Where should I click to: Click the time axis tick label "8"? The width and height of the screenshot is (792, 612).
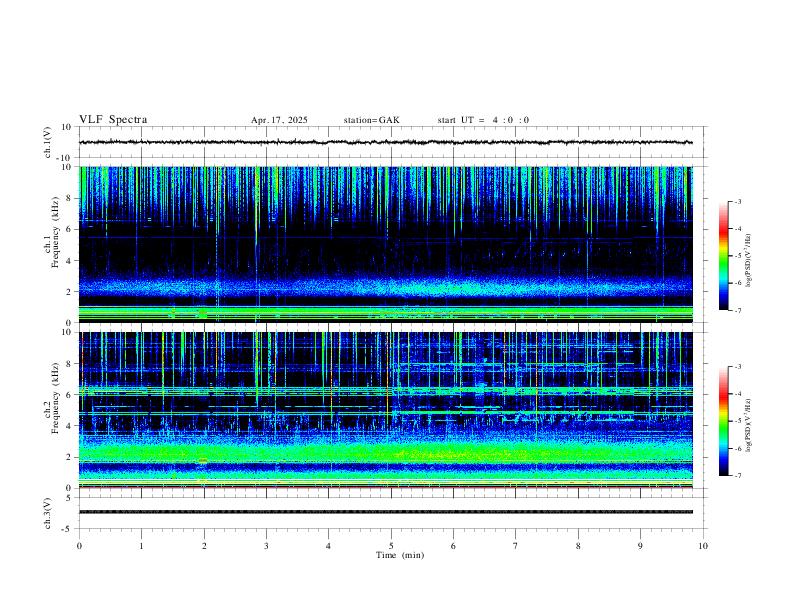tap(578, 546)
